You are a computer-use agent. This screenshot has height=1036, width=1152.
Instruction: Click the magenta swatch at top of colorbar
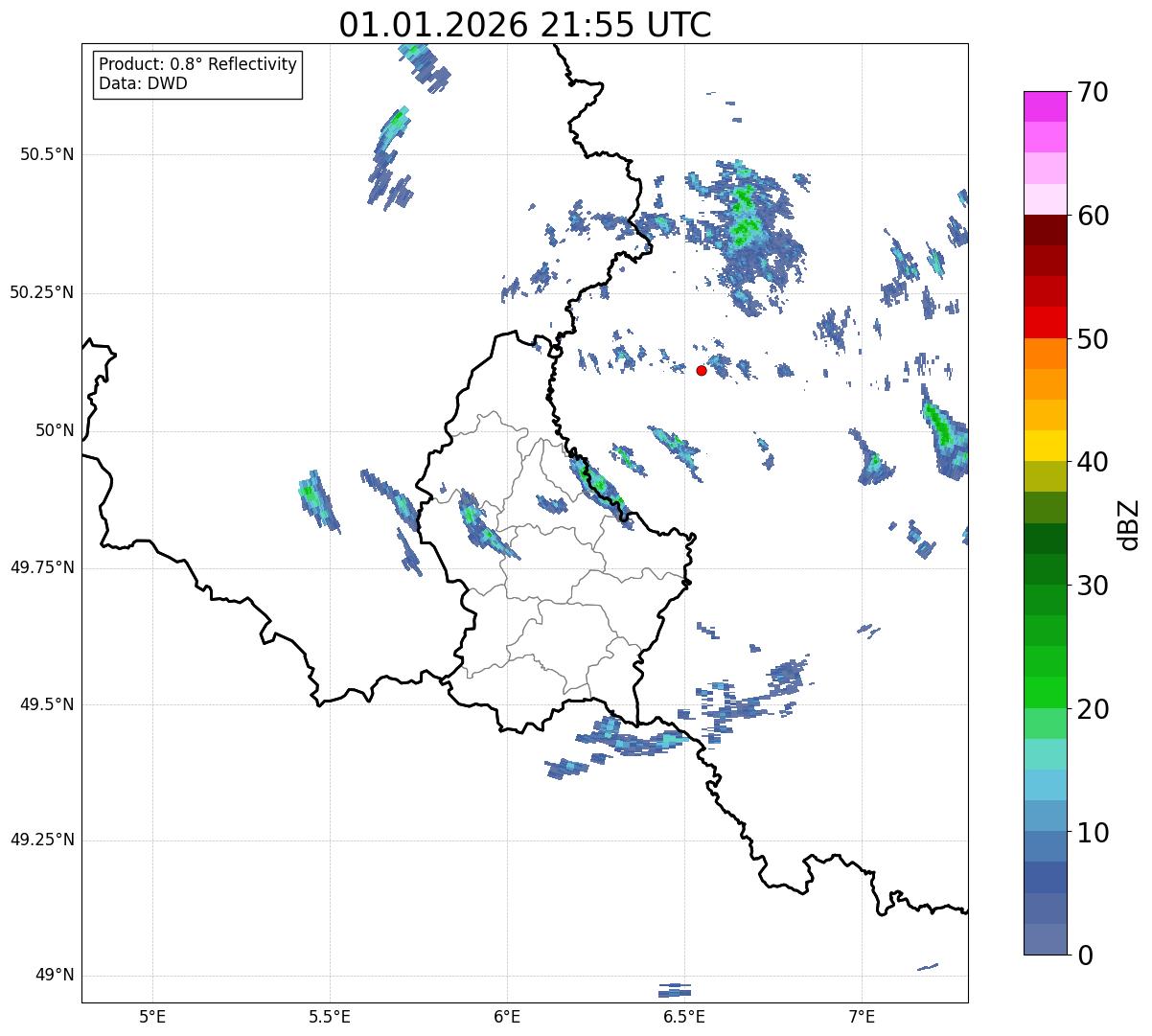point(1046,106)
